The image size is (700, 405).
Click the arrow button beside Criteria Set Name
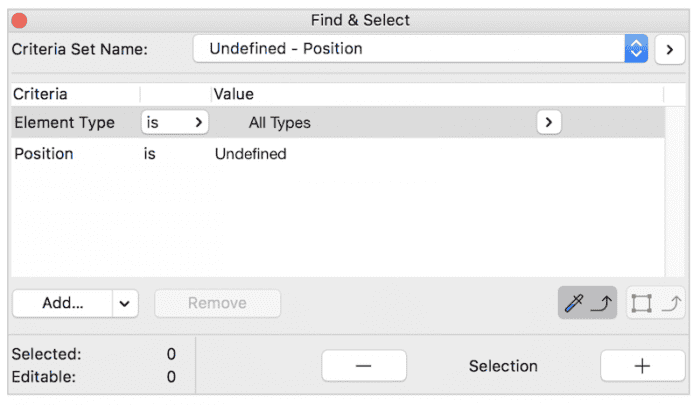tap(670, 49)
